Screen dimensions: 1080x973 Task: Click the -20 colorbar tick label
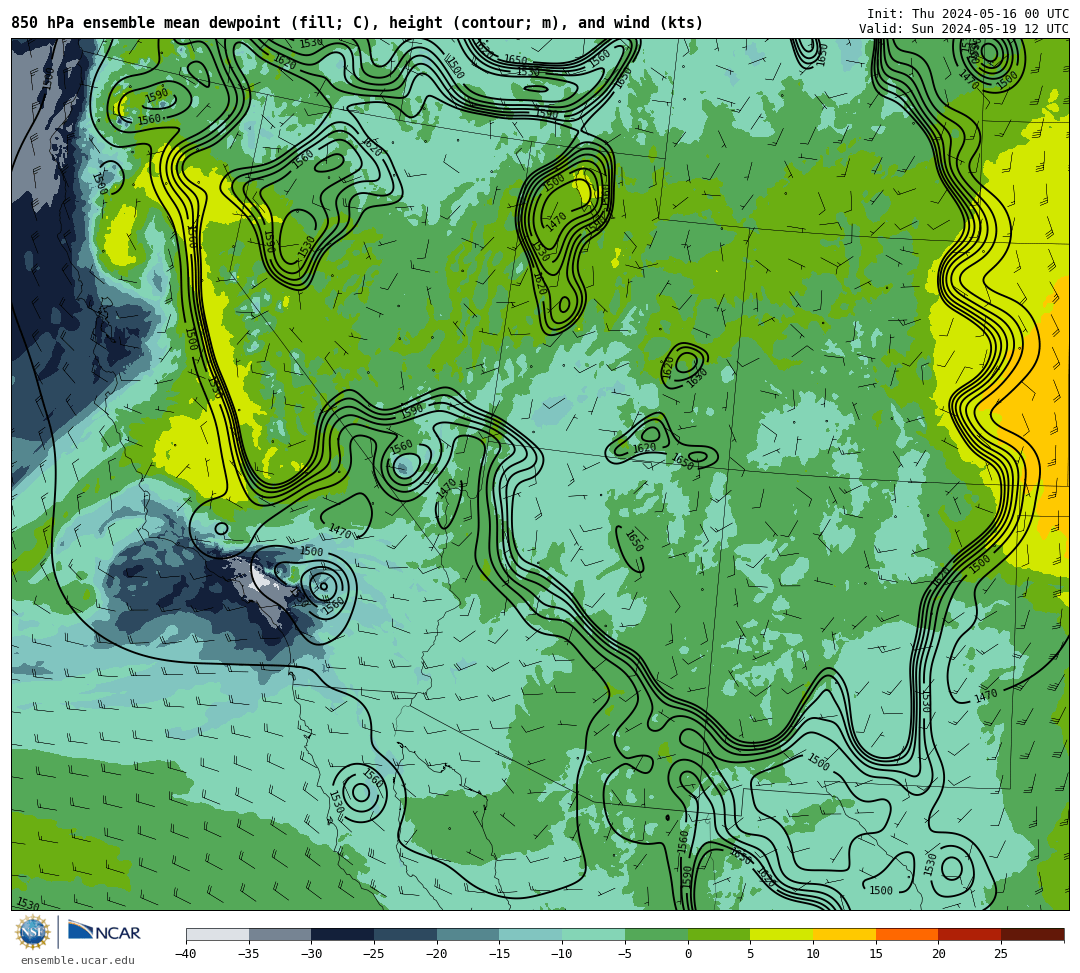click(436, 954)
